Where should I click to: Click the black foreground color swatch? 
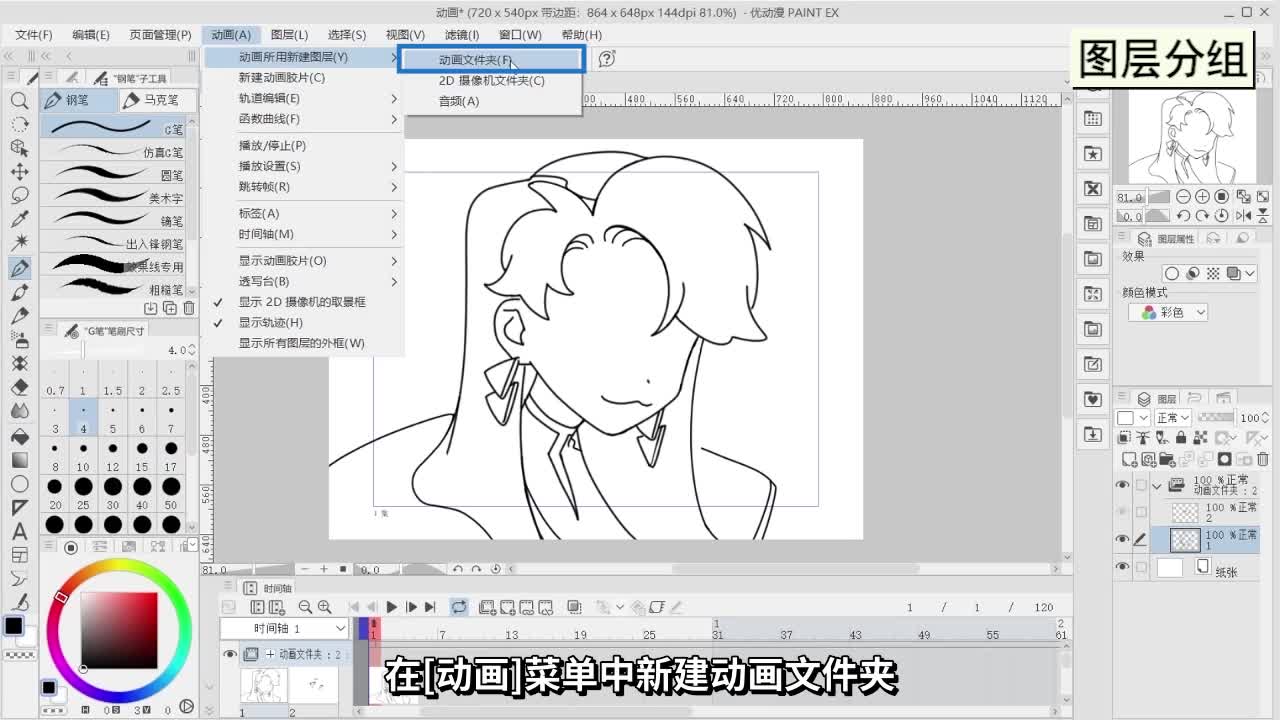[x=13, y=626]
